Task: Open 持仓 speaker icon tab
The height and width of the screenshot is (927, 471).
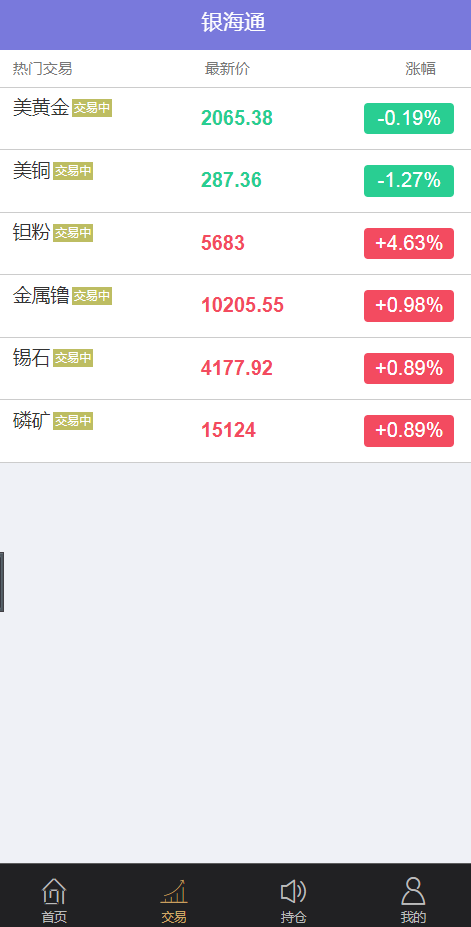Action: coord(293,891)
